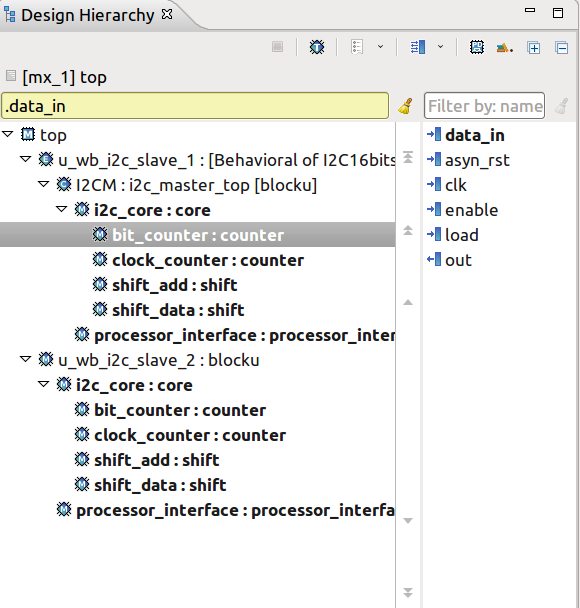
Task: Click the design diagram toolbar icon
Action: coord(477,47)
